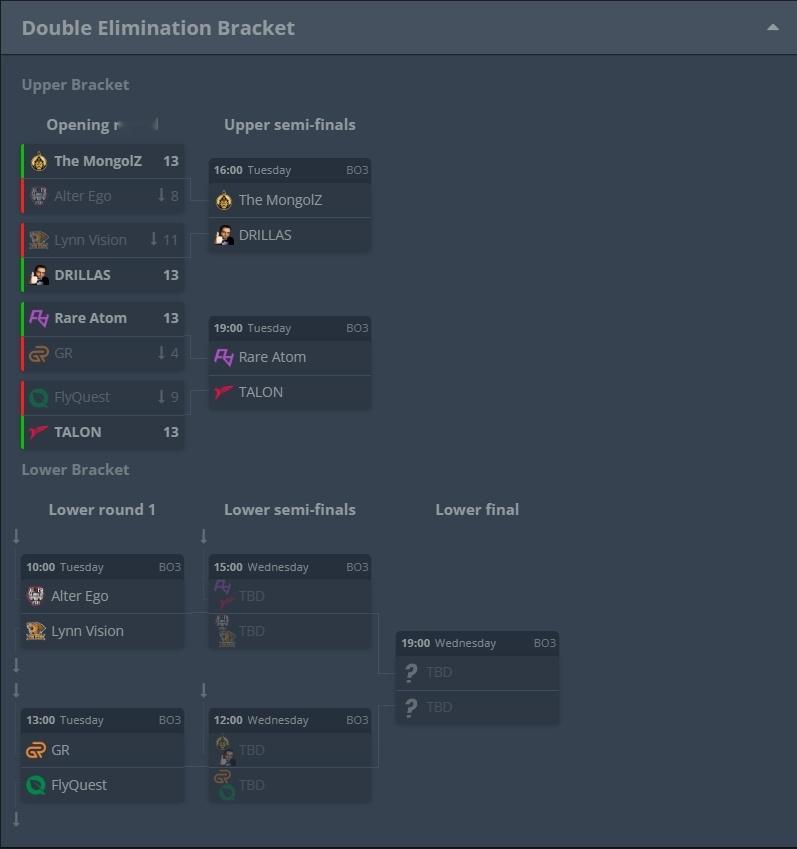Select Alter Ego in lower round 1 match
This screenshot has height=849, width=797.
click(x=102, y=596)
